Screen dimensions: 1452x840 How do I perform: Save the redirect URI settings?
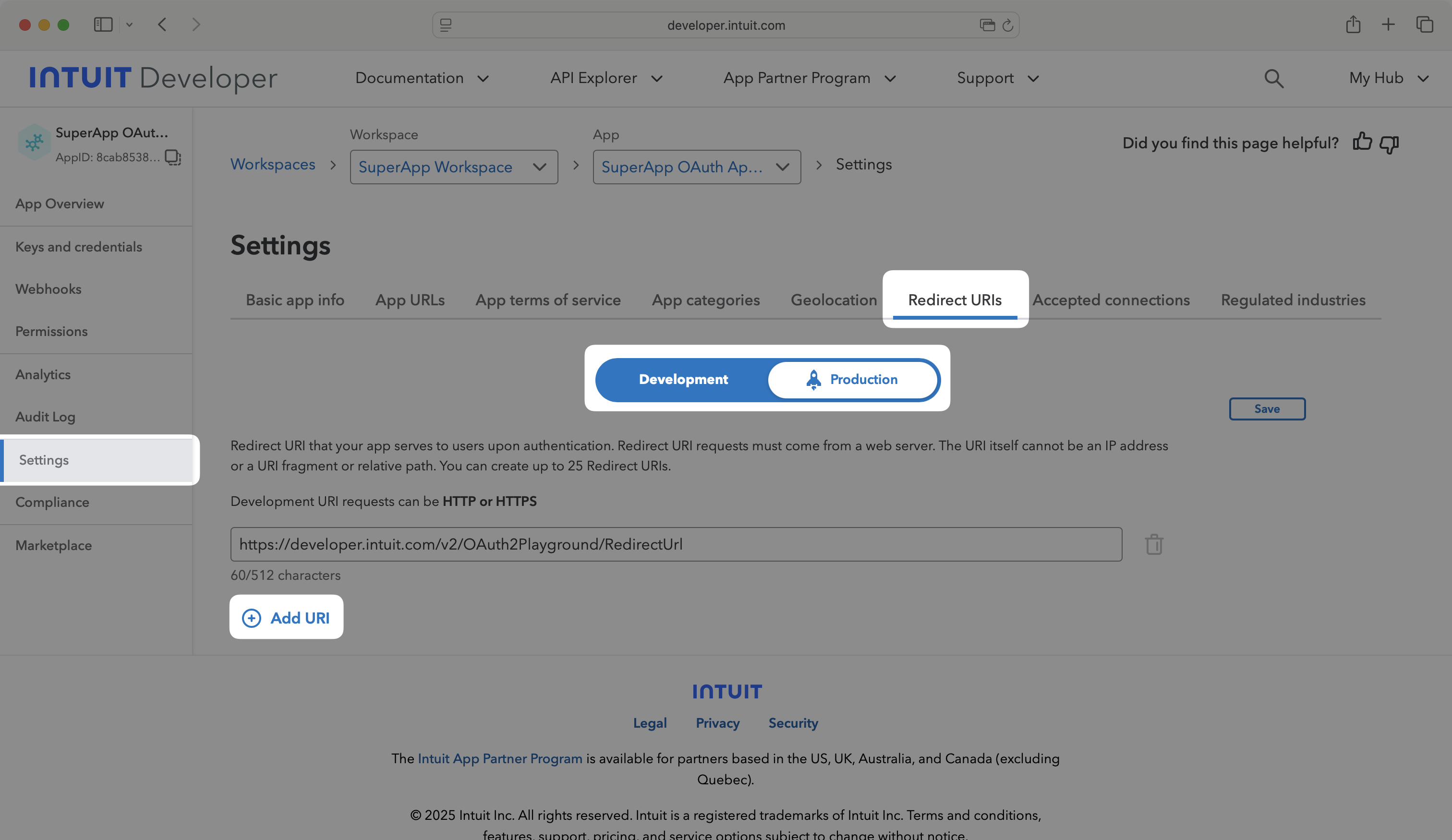1267,408
